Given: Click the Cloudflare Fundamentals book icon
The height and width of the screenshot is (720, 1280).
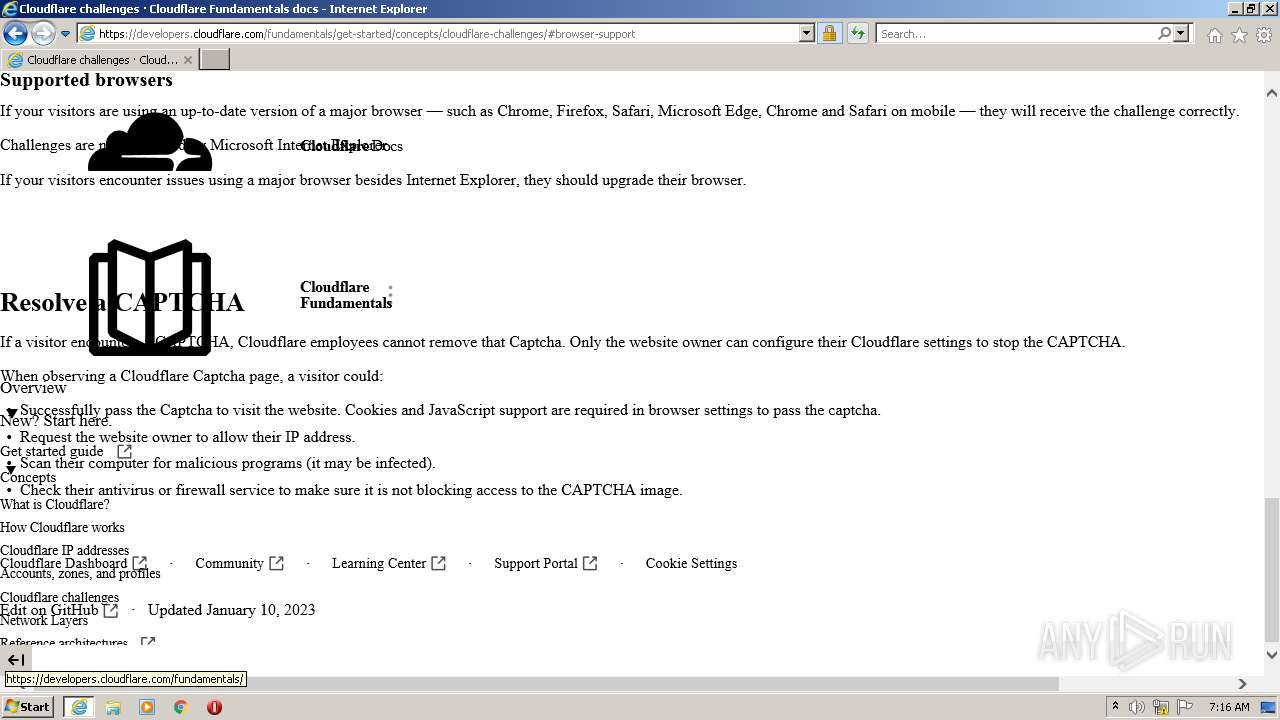Looking at the screenshot, I should 150,297.
